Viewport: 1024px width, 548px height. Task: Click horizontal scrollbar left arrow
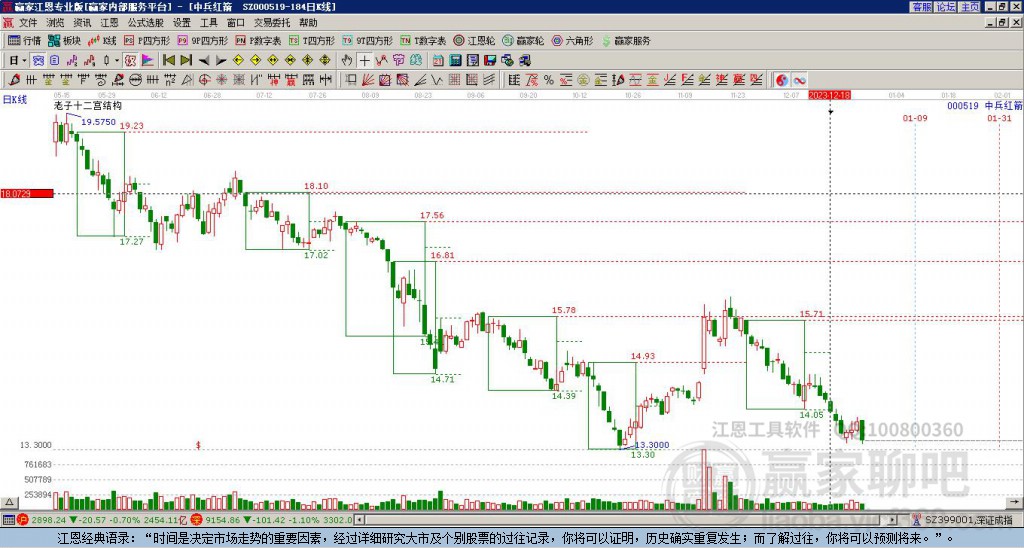pos(359,520)
